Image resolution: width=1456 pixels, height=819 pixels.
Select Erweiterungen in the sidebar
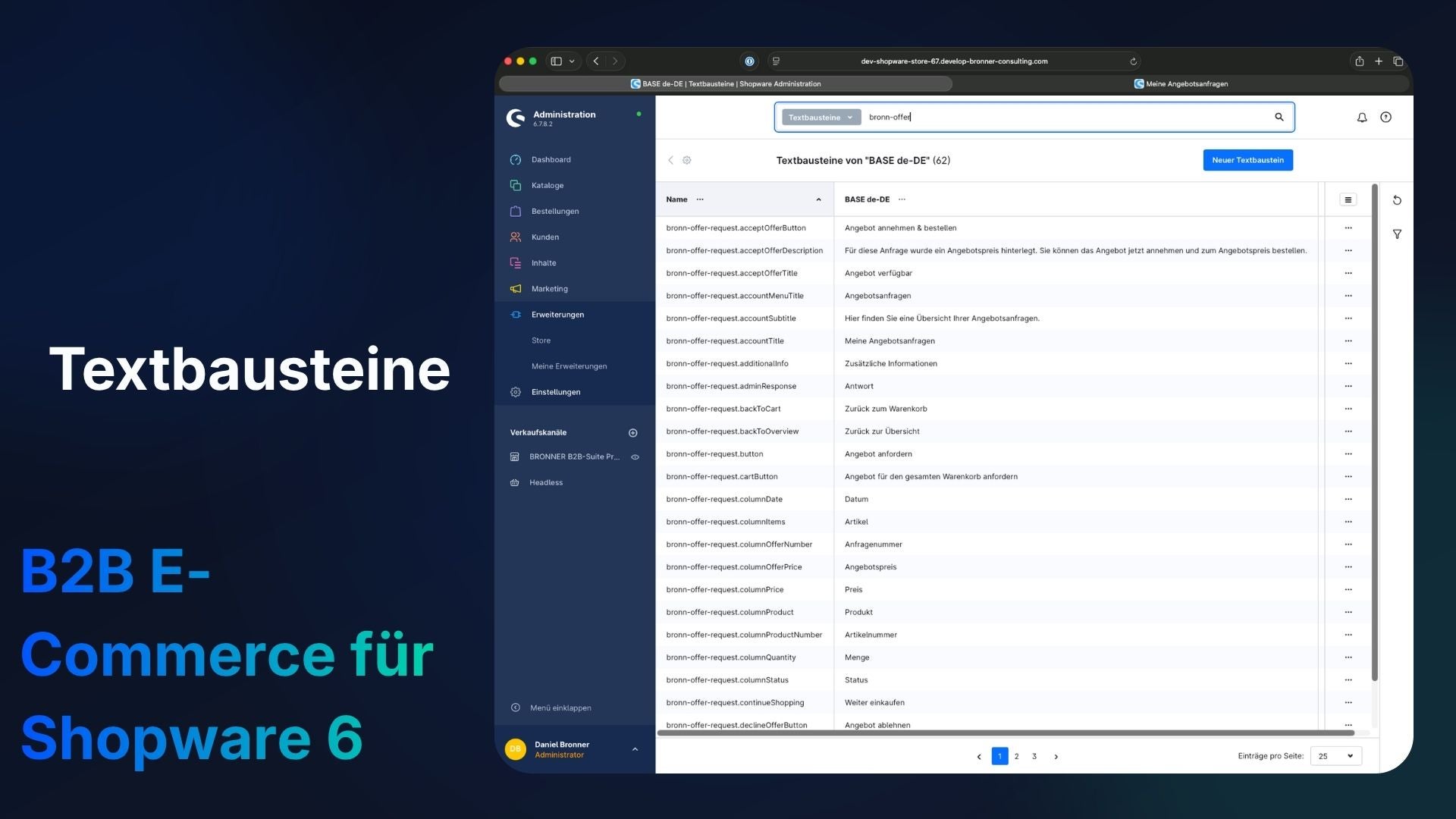(557, 314)
